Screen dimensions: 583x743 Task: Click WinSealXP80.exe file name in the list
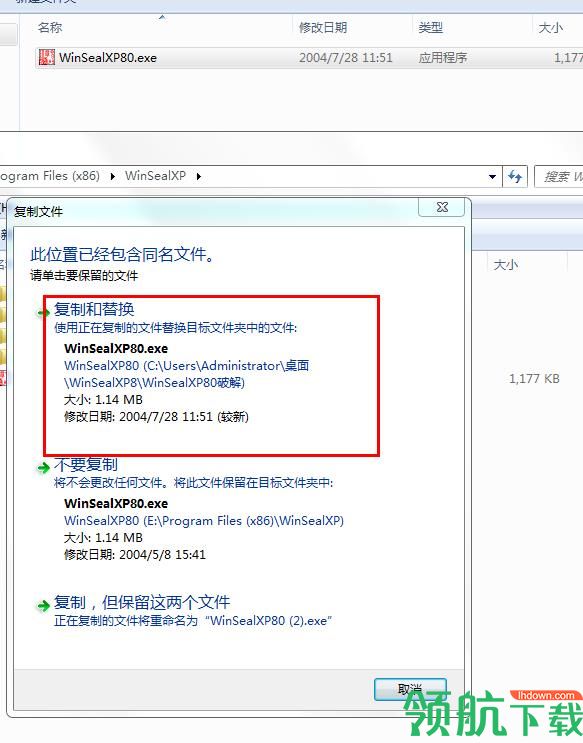pyautogui.click(x=108, y=58)
